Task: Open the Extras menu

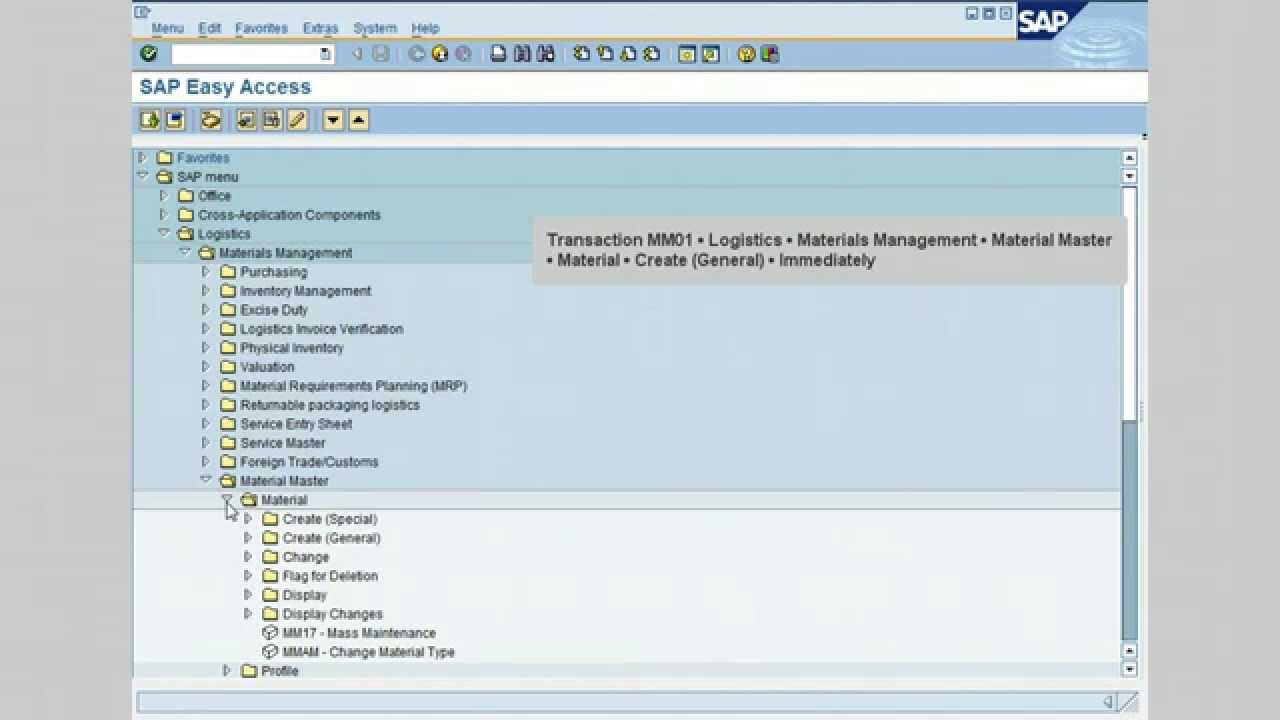Action: pos(320,28)
